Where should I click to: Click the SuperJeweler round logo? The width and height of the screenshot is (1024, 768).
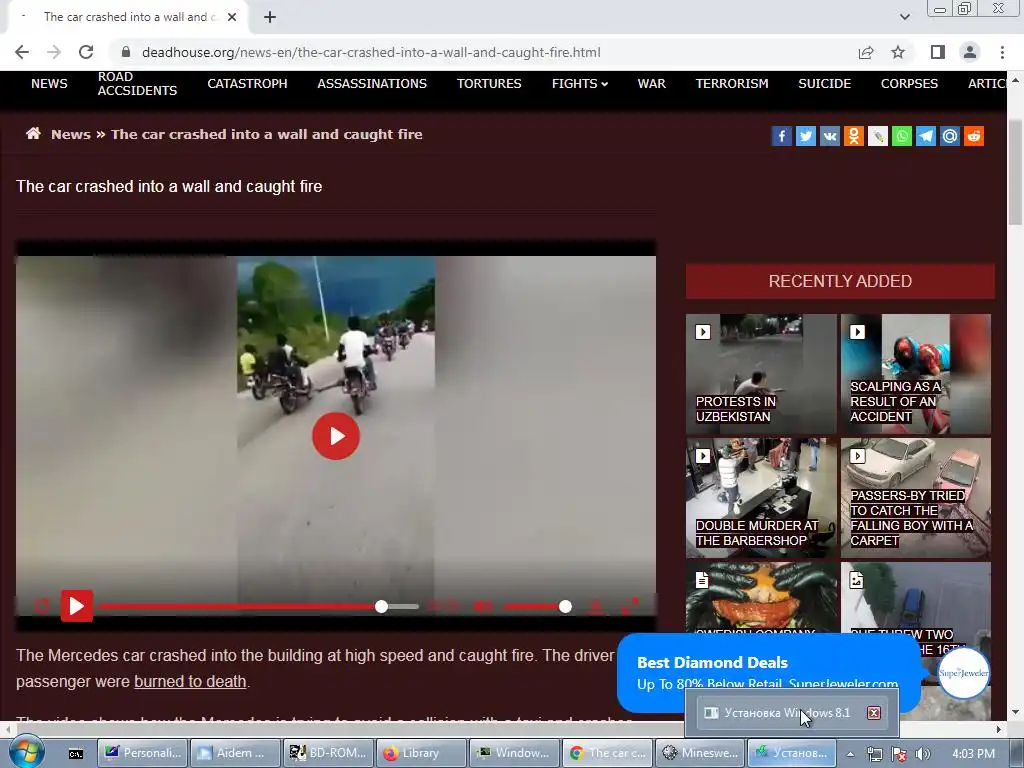point(964,673)
